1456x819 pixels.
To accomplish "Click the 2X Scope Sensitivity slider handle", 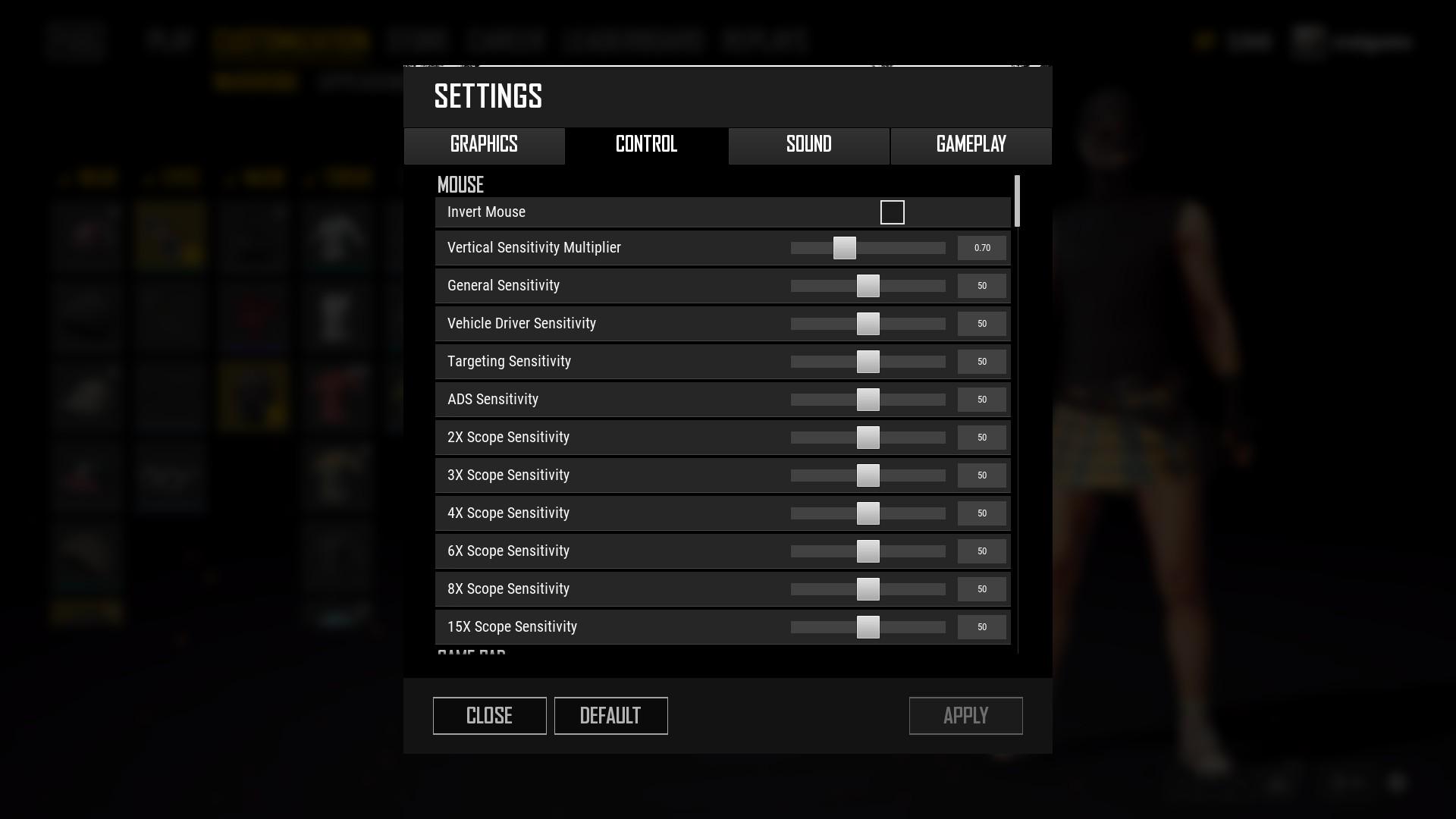I will pos(867,437).
